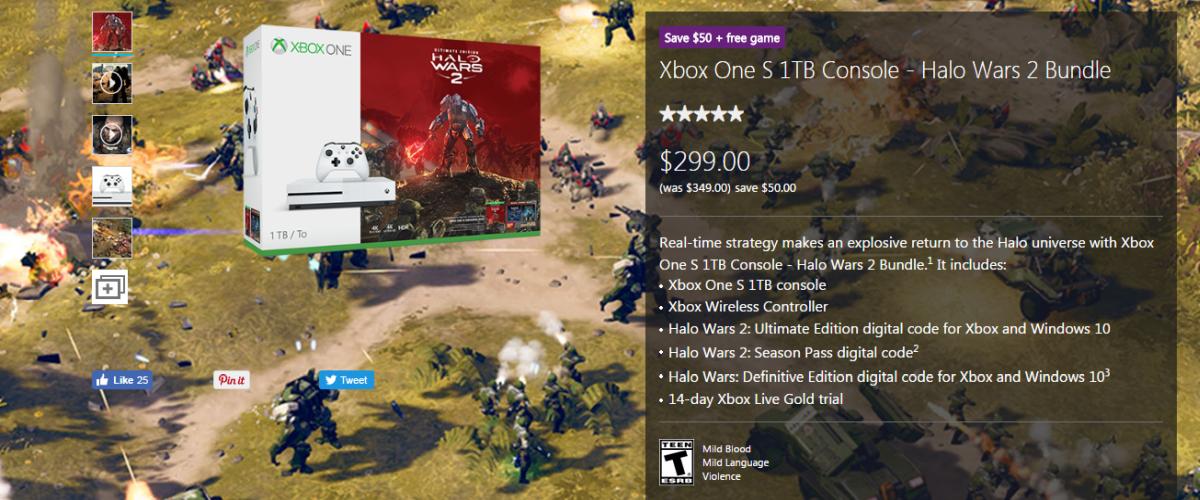
Task: Open footnote 1 after Halo Wars 2 Bundle
Action: (930, 258)
